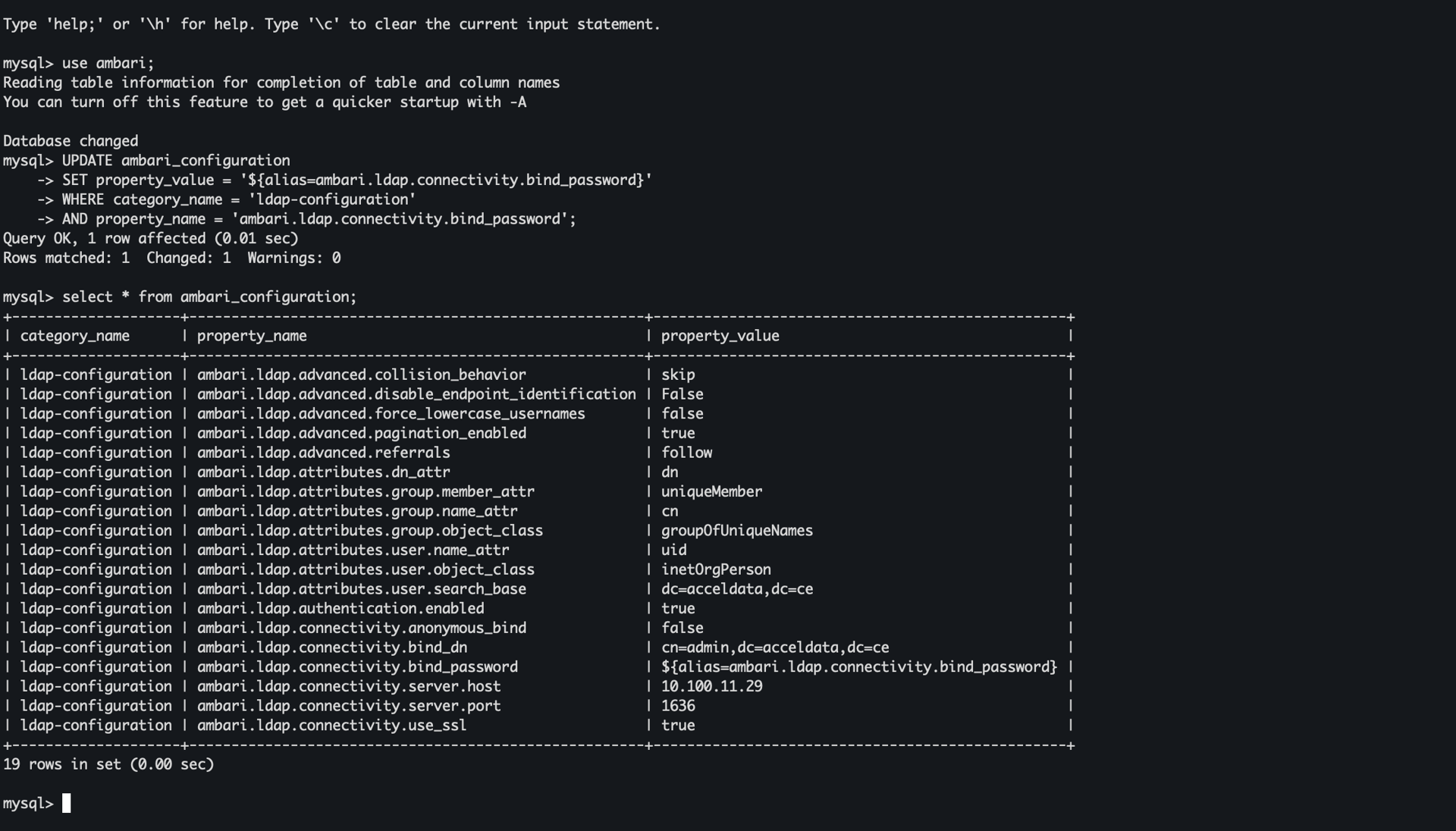This screenshot has width=1456, height=831.
Task: Click the server port value 1636
Action: pos(678,706)
